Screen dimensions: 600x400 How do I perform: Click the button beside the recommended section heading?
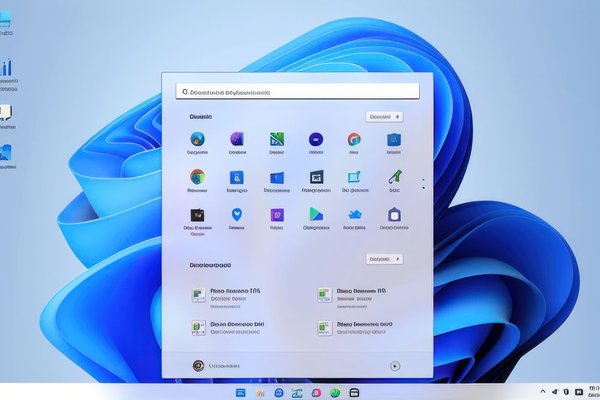(x=384, y=259)
